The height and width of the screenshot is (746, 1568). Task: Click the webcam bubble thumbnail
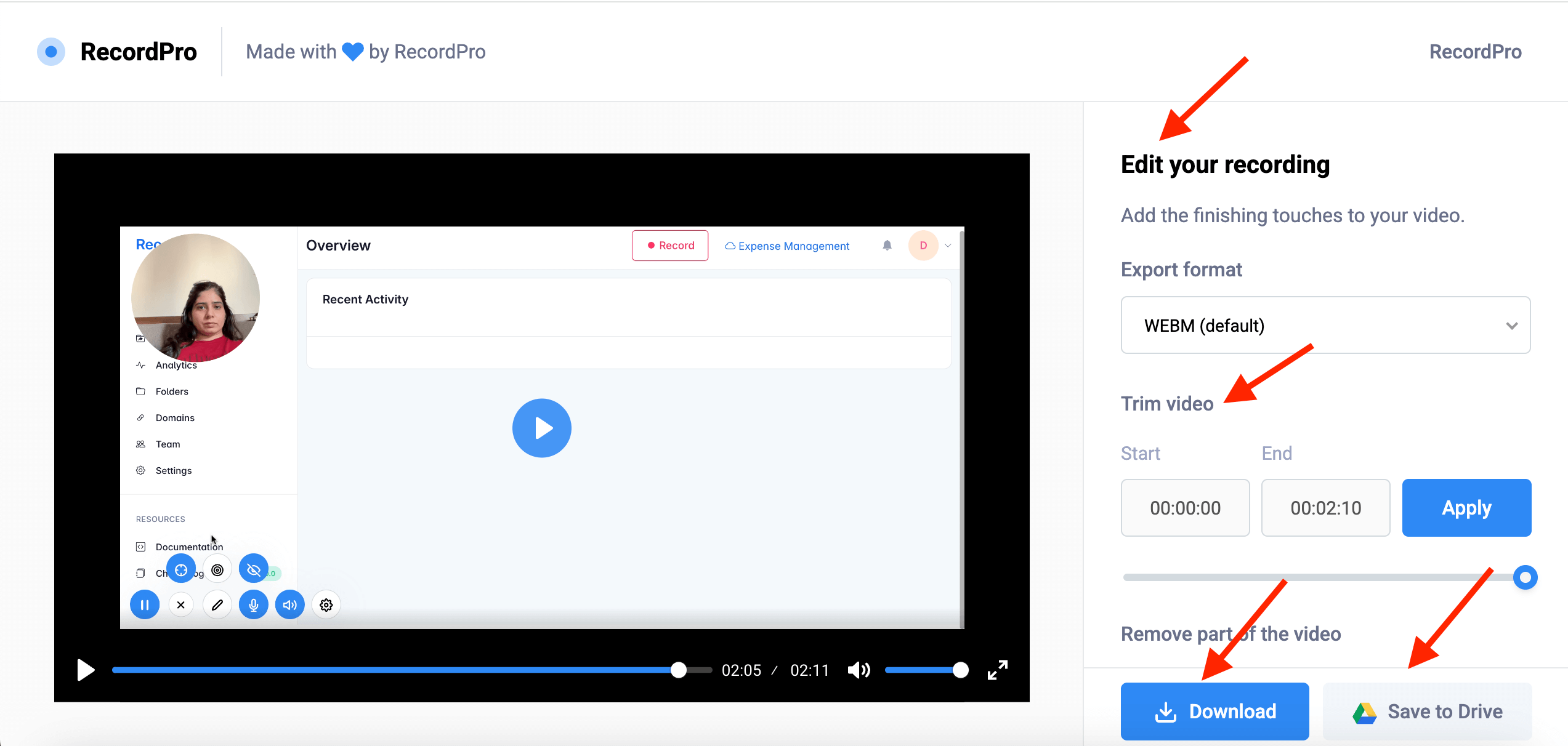[196, 298]
